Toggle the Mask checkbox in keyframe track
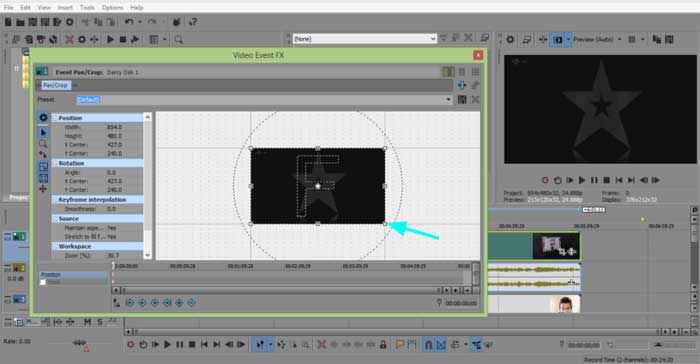Screen dimensions: 700x364 coord(43,282)
